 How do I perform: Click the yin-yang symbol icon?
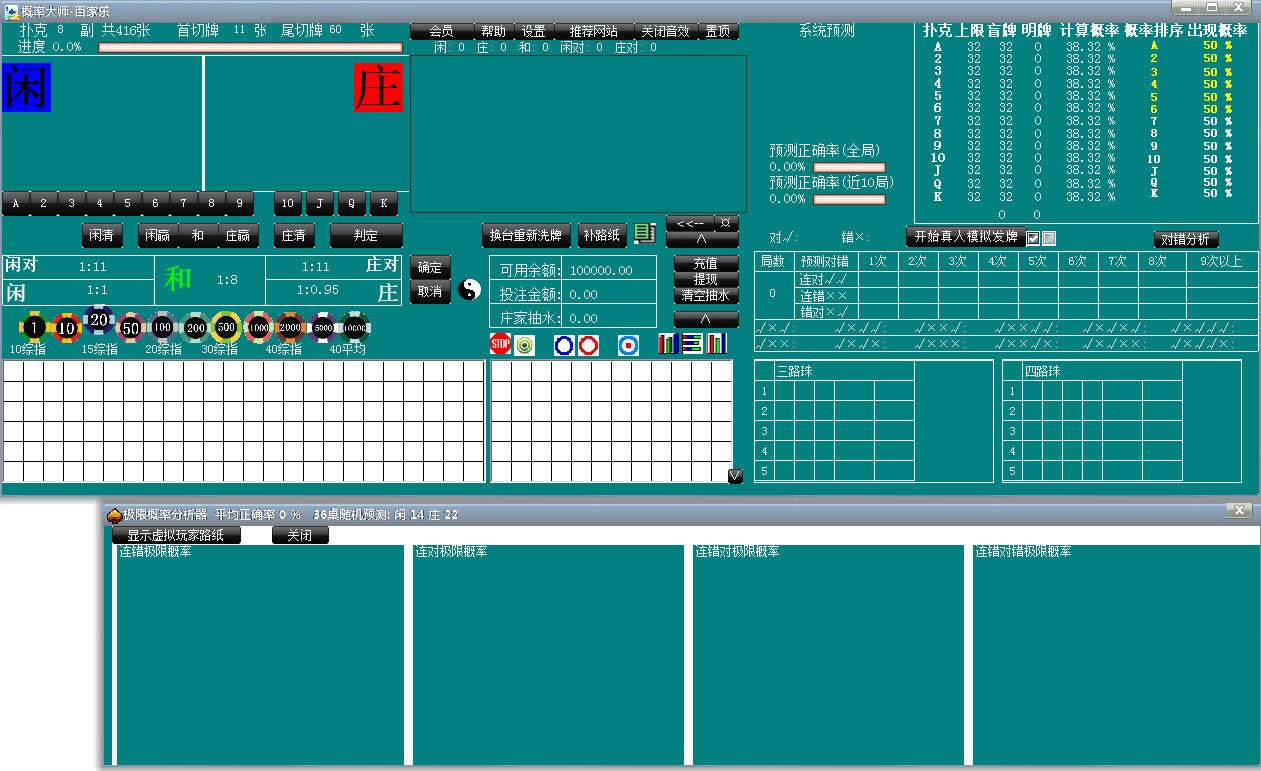(470, 290)
